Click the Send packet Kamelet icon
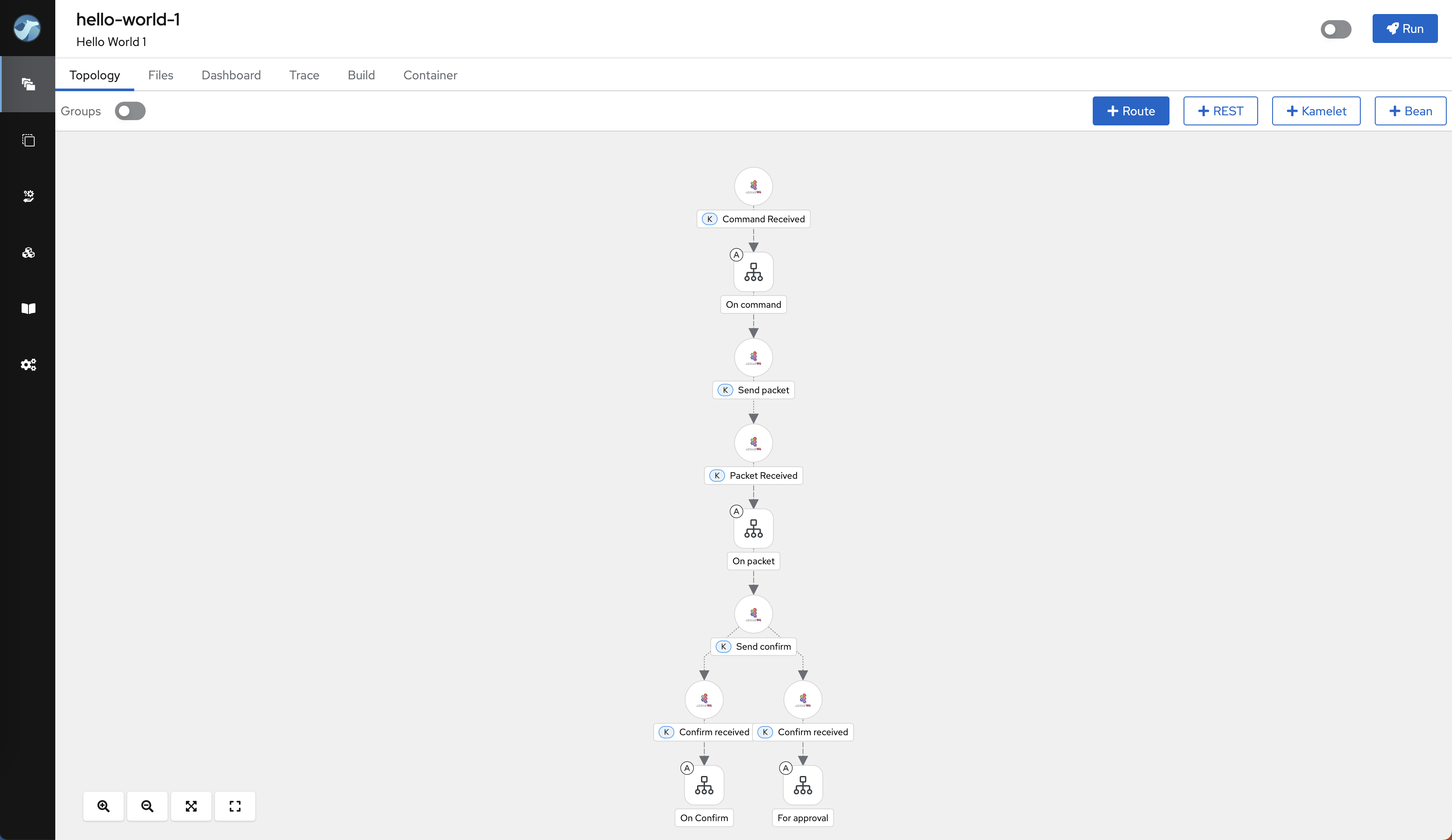Screen dimensions: 1452x840 coord(754,356)
